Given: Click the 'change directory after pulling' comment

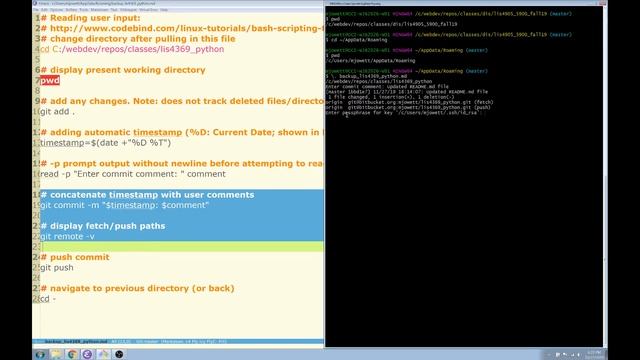Looking at the screenshot, I should tap(138, 39).
